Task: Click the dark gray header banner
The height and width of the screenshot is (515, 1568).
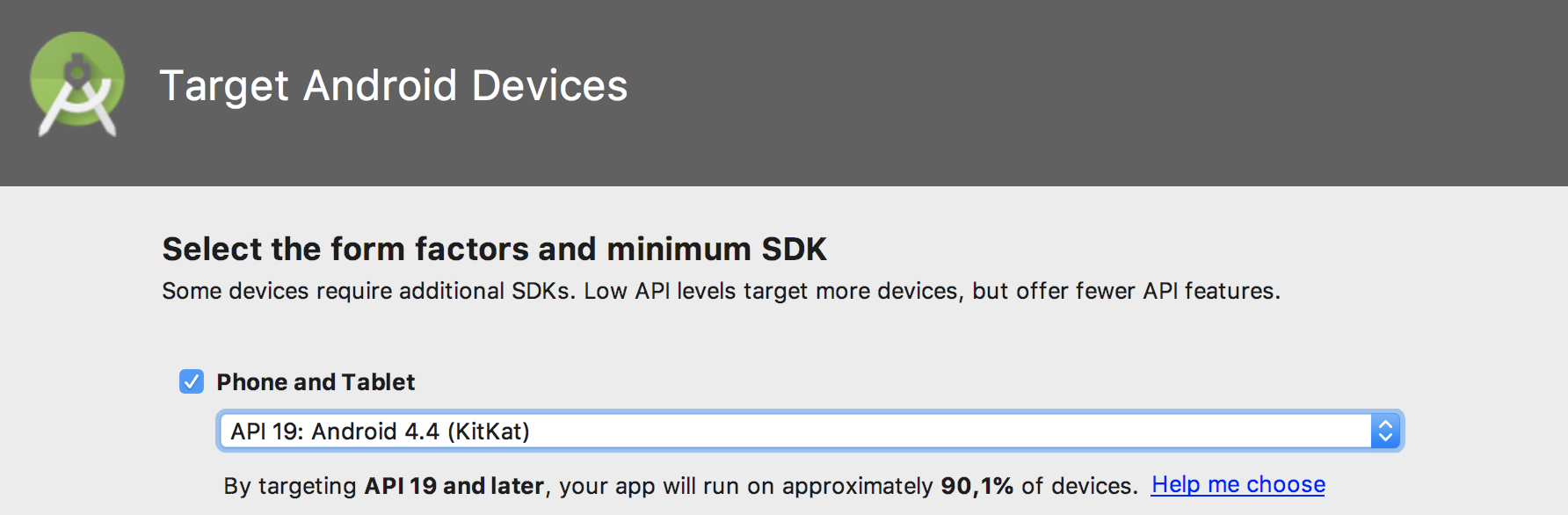Action: tap(784, 92)
